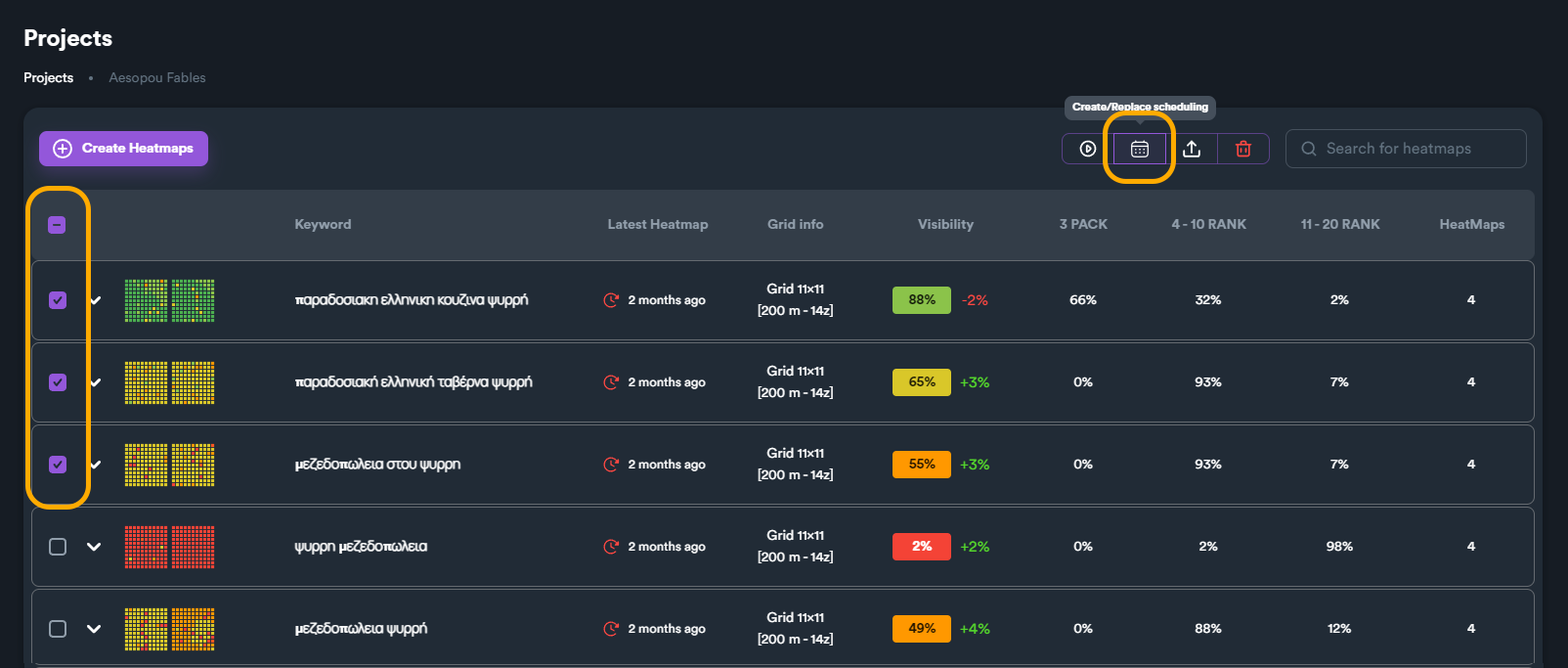Screen dimensions: 1568x668
Task: Uncheck the checkbox for 88% visibility row
Action: tap(58, 300)
